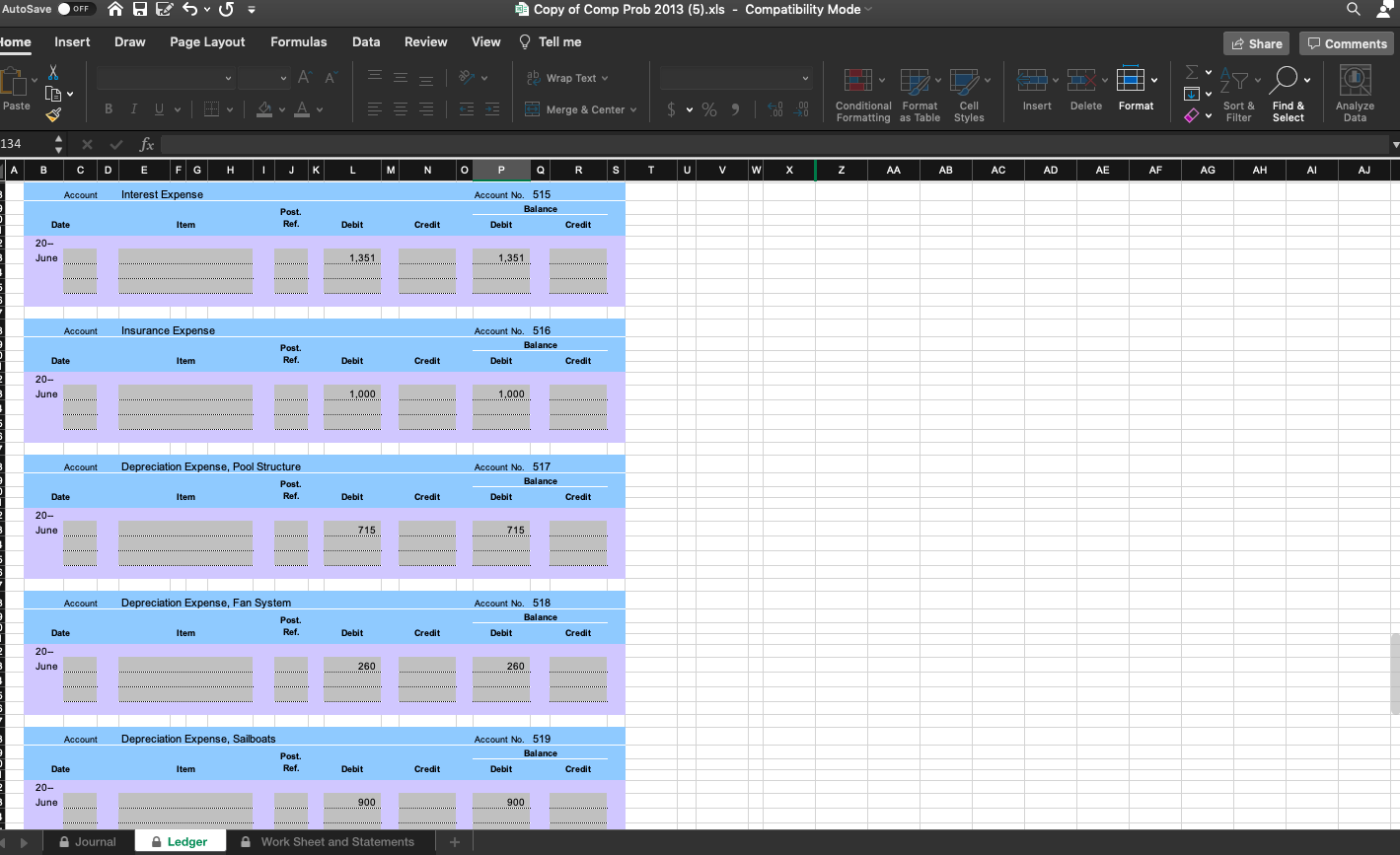This screenshot has height=855, width=1400.
Task: Align text right
Action: (x=425, y=109)
